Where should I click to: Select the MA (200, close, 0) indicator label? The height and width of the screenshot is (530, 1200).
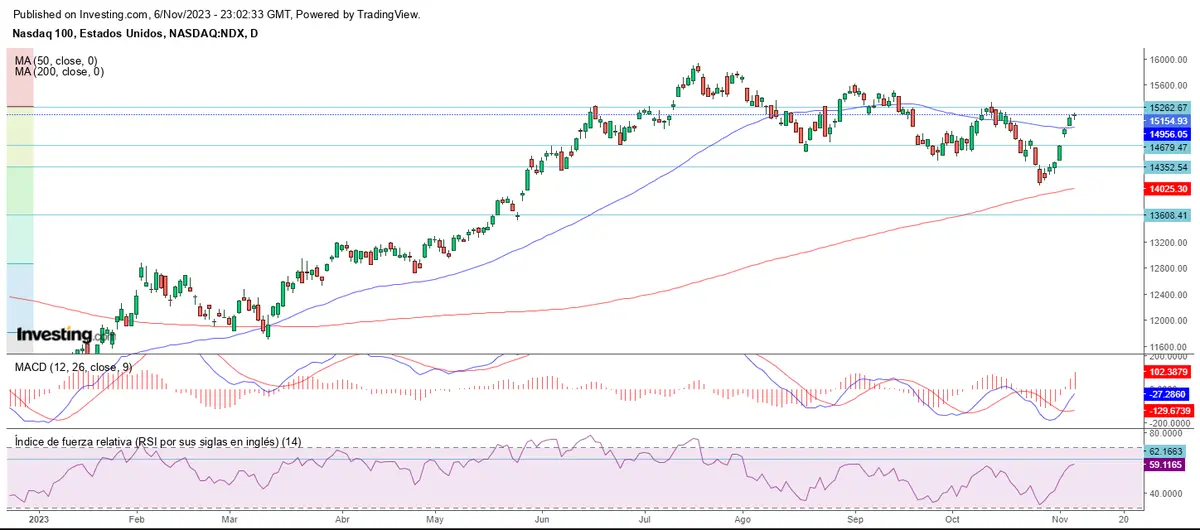[60, 72]
